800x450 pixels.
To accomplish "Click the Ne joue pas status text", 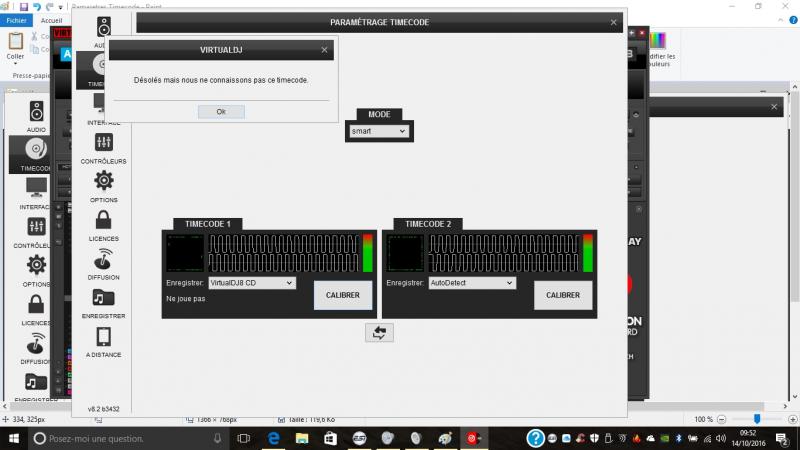I will coord(186,298).
